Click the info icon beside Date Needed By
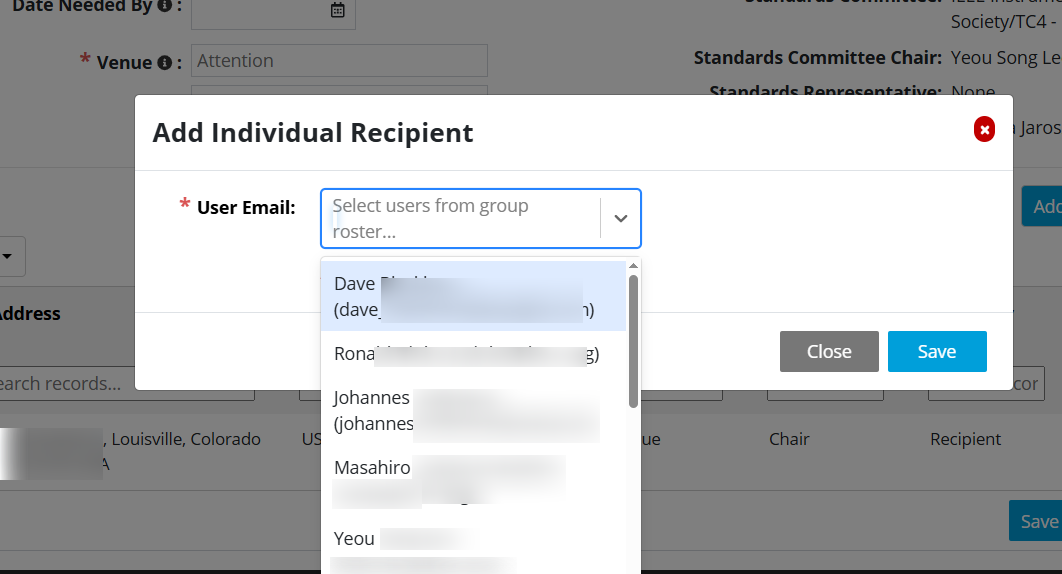This screenshot has height=574, width=1062. click(x=164, y=6)
